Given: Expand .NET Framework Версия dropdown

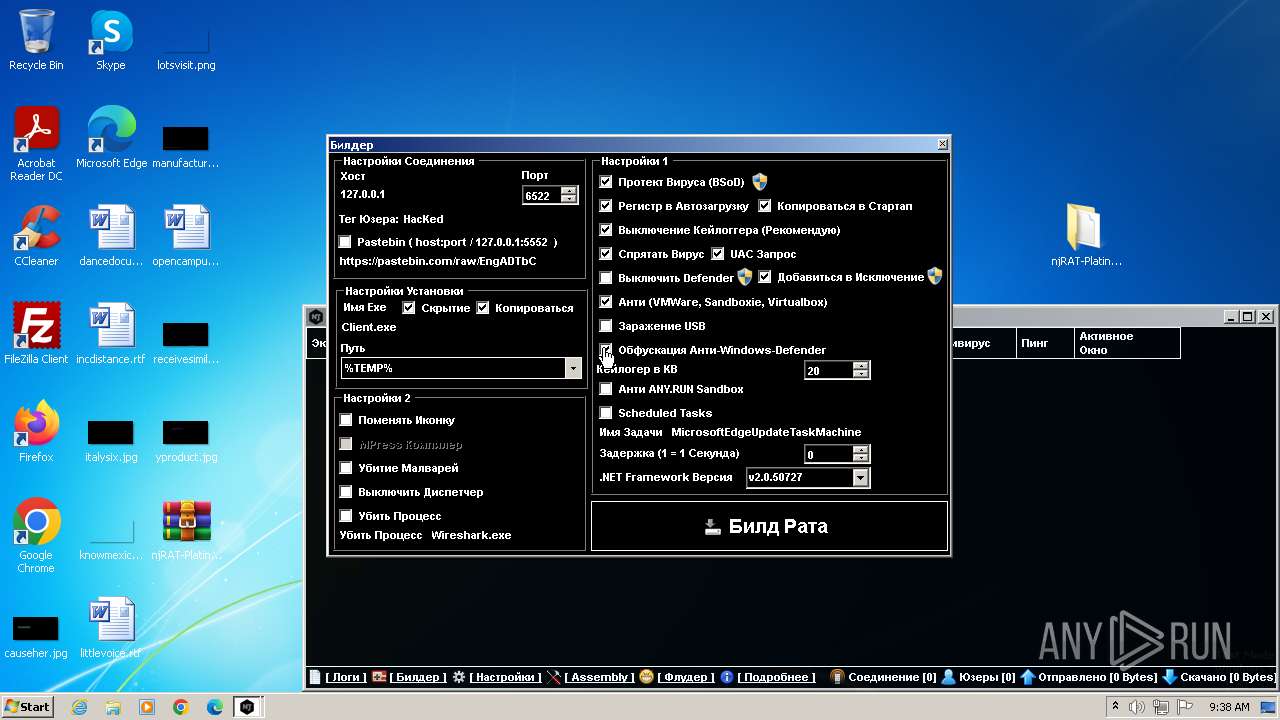Looking at the screenshot, I should click(860, 478).
